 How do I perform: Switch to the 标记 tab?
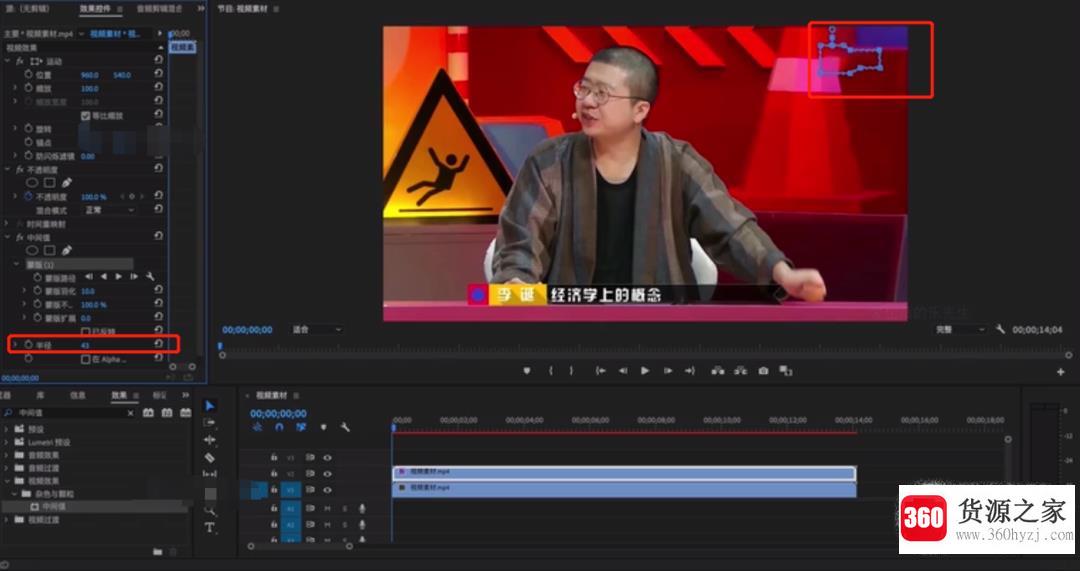click(x=160, y=395)
